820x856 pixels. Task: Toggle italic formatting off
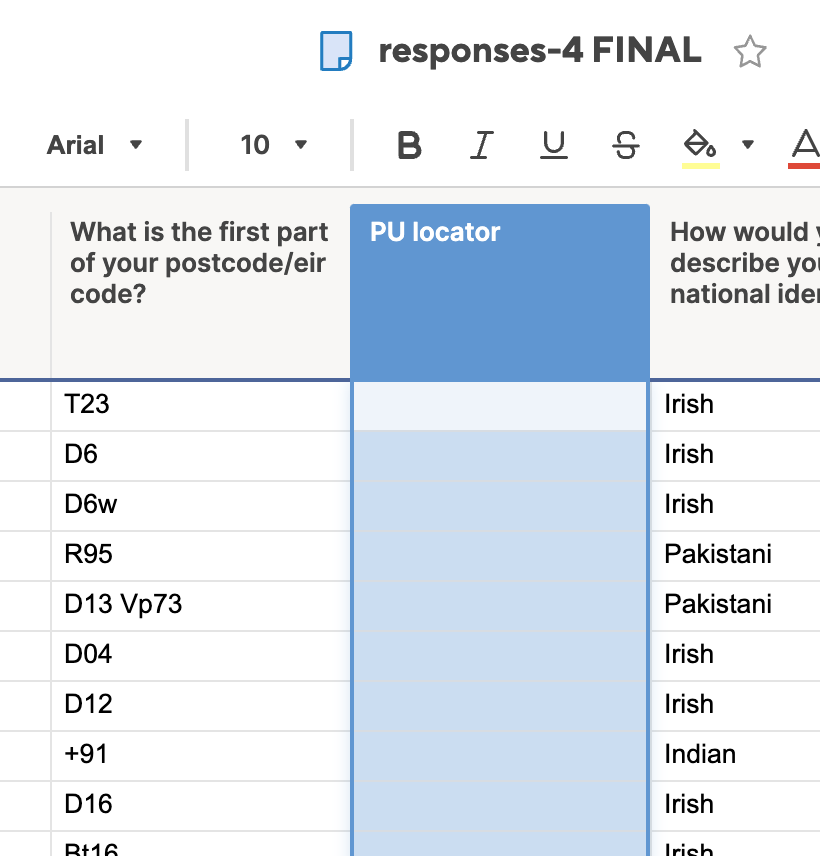pyautogui.click(x=481, y=145)
